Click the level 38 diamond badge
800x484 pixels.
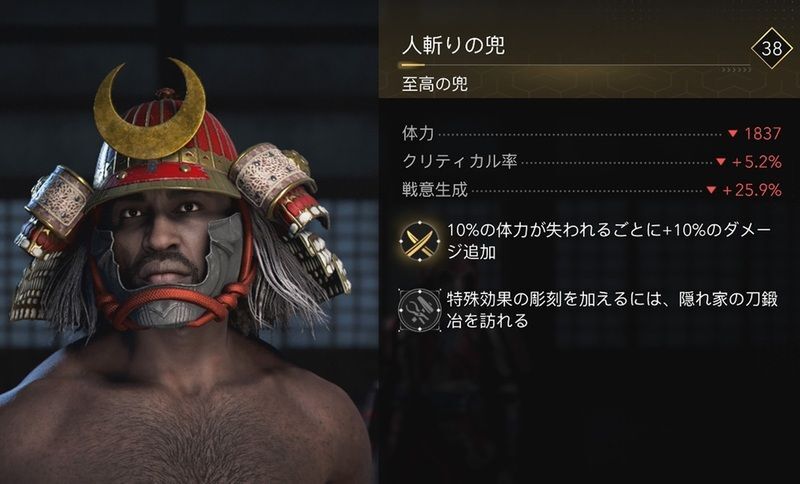(772, 48)
